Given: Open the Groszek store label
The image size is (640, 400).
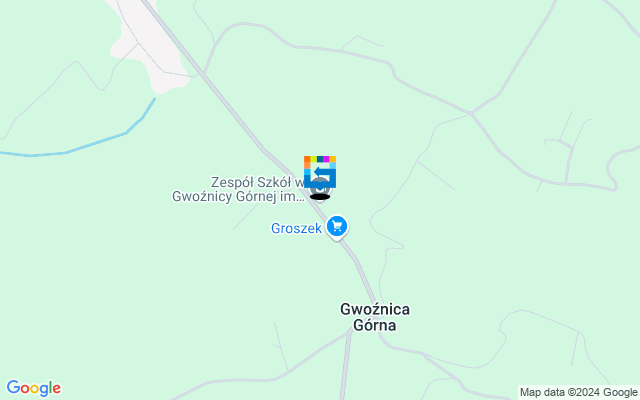Looking at the screenshot, I should pyautogui.click(x=296, y=228).
